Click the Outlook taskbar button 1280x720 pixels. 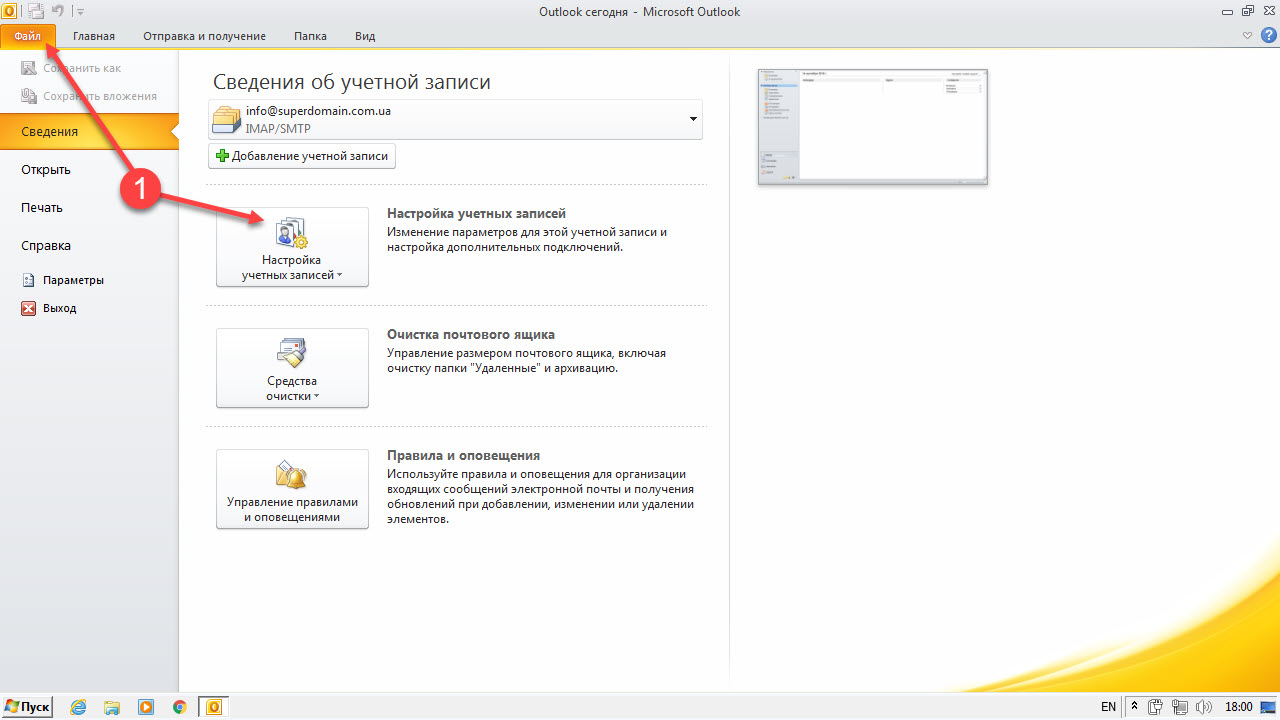213,707
